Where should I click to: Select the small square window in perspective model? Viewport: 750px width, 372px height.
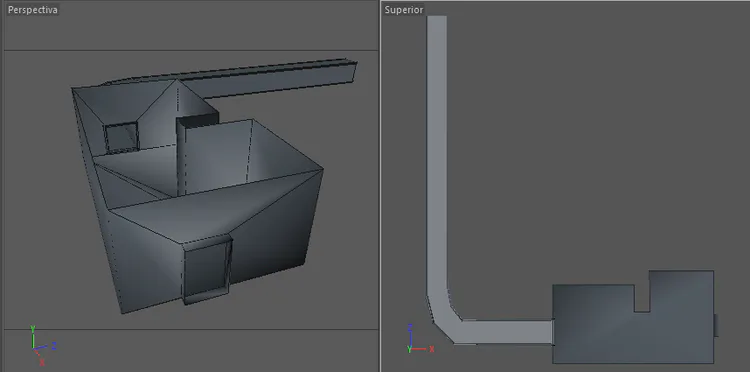click(x=121, y=137)
